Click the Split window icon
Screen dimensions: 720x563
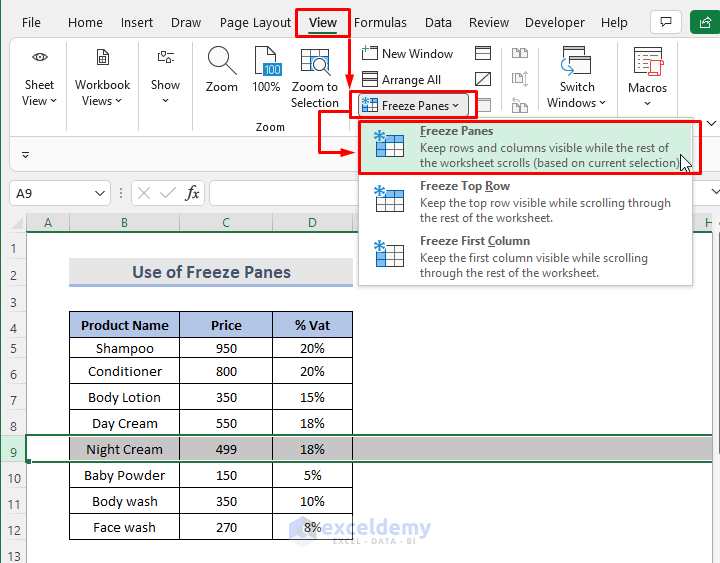[x=483, y=53]
